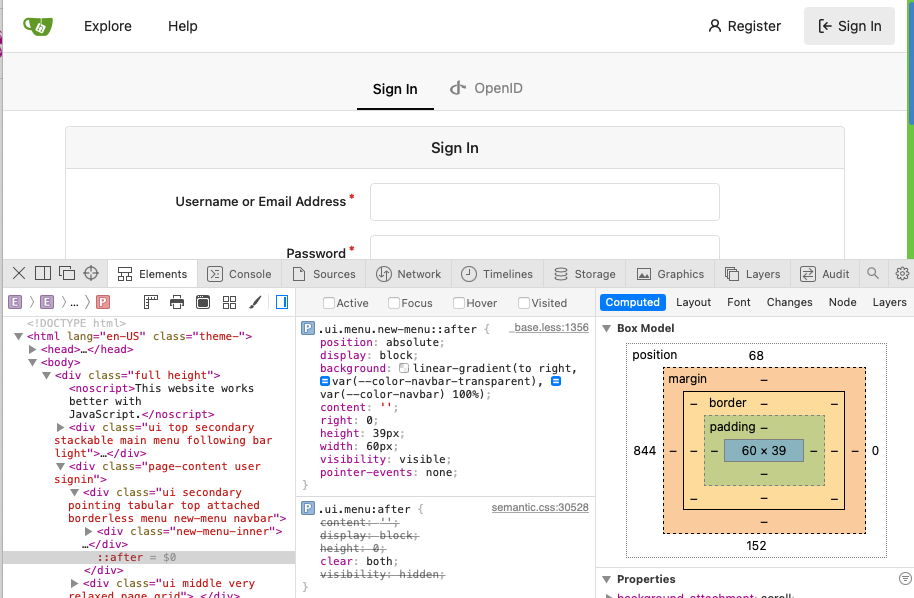The height and width of the screenshot is (598, 914).
Task: Open the Storage tab
Action: pos(585,274)
